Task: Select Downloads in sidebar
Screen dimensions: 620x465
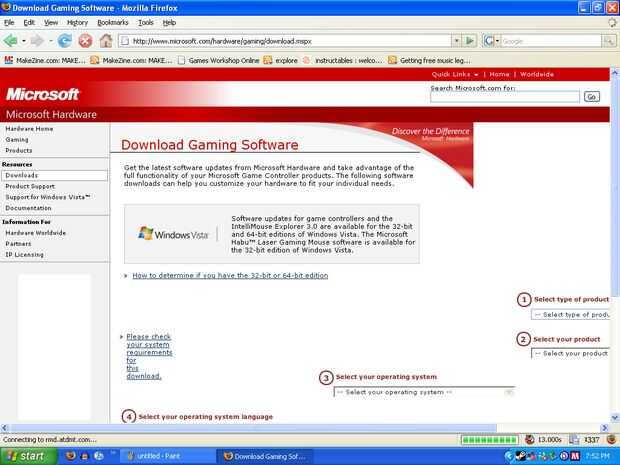Action: [54, 176]
